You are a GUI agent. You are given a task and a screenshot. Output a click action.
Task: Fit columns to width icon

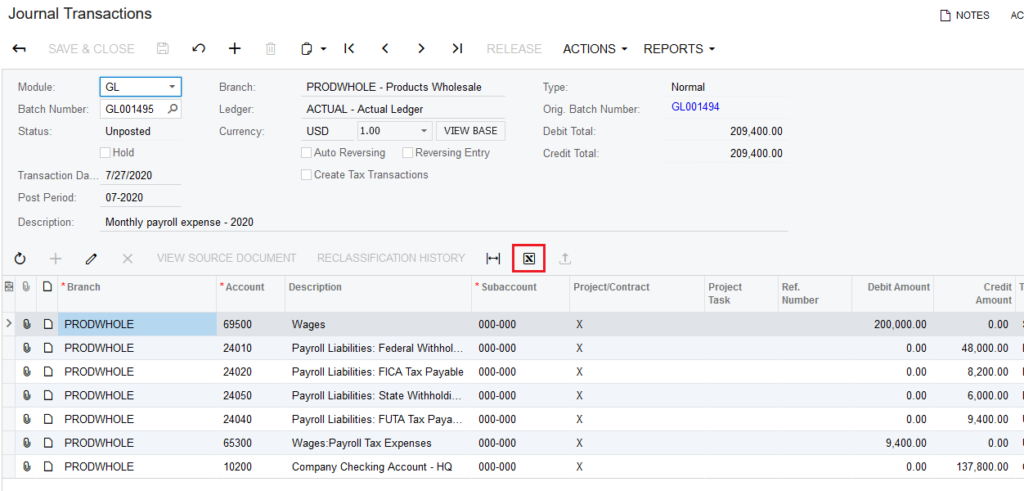coord(493,259)
